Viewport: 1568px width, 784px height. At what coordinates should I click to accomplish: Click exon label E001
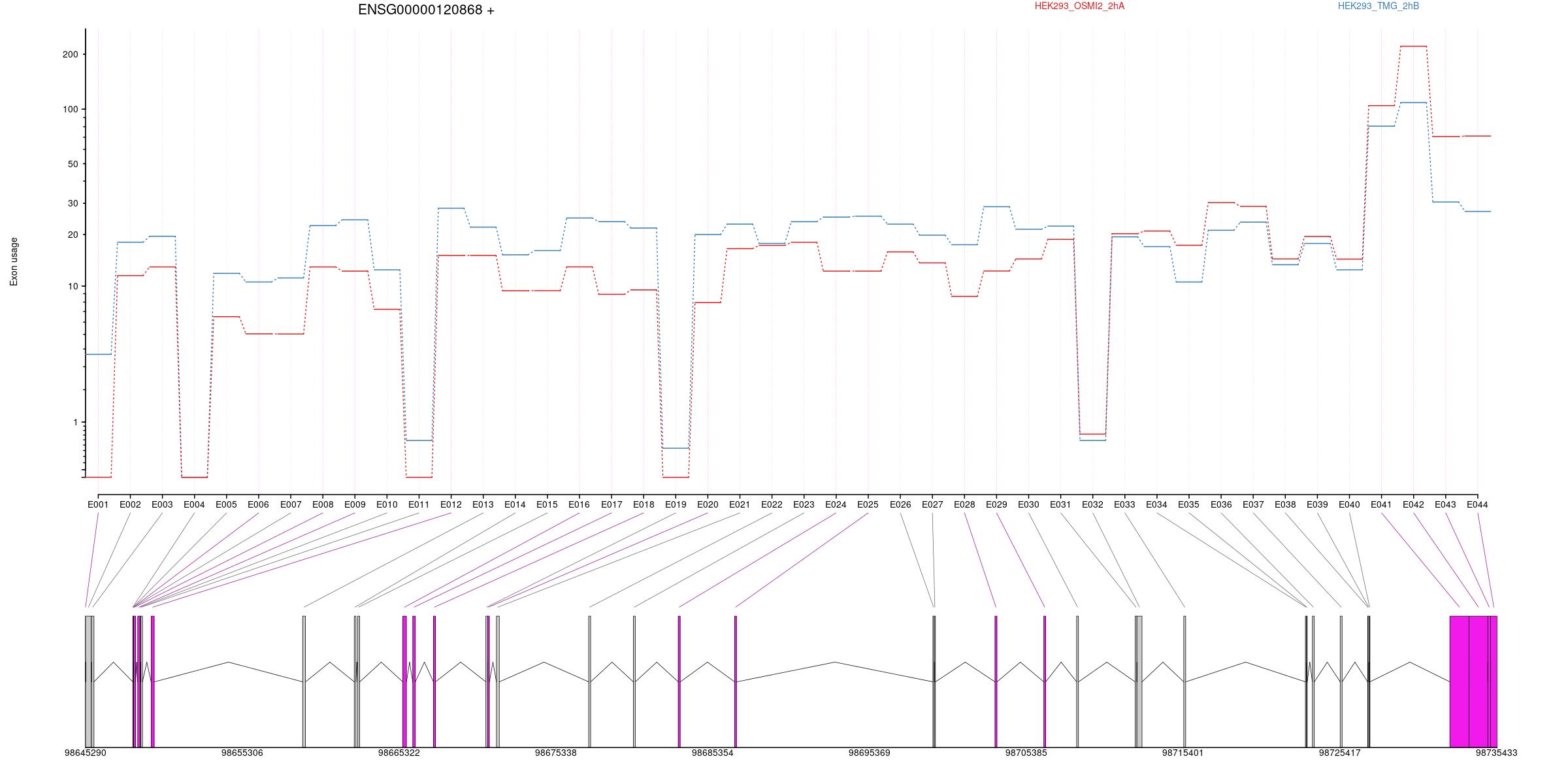[x=98, y=504]
